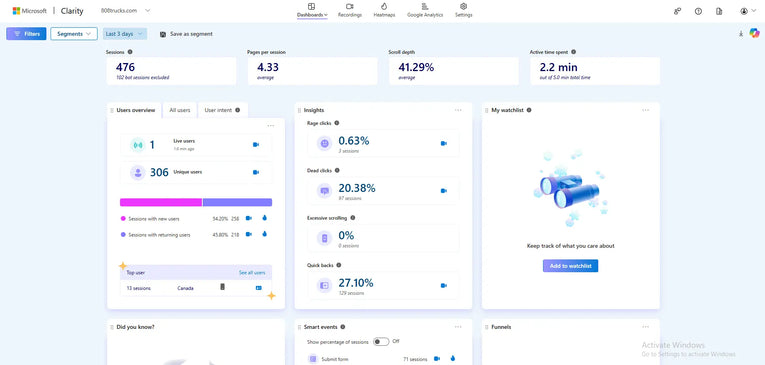
Task: Click the mobile device icon for top user
Action: (x=222, y=287)
